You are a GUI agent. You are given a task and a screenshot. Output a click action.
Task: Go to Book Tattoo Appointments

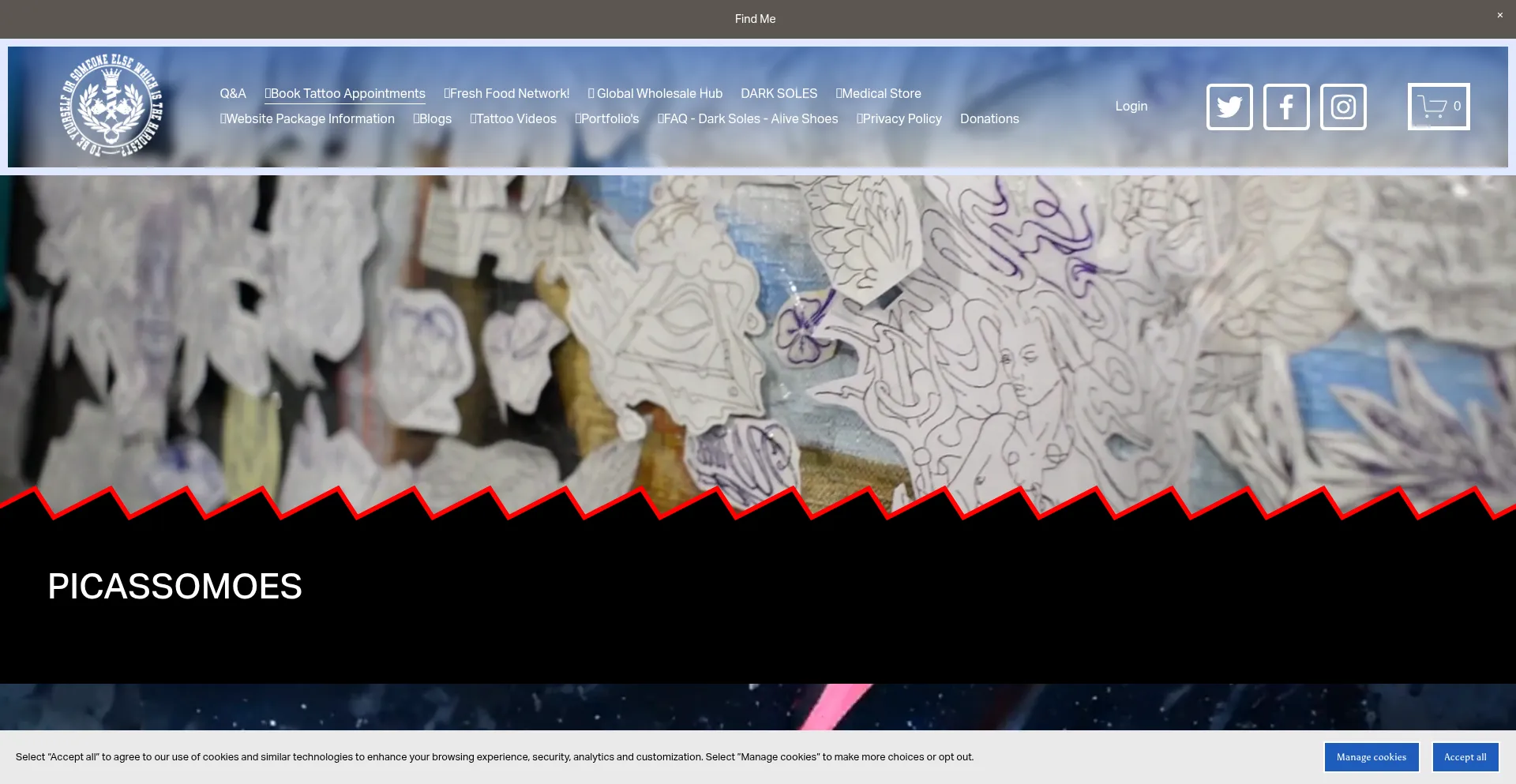click(345, 93)
